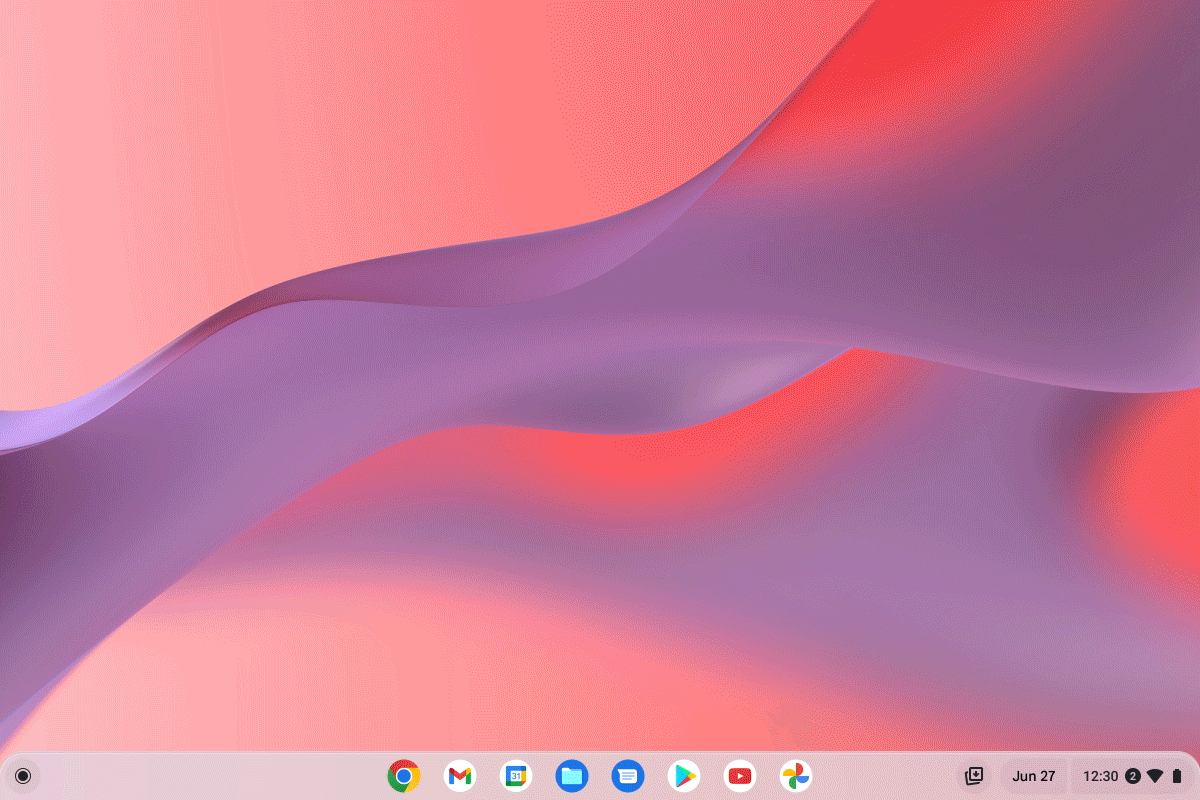Open the Google Photos pinwheel icon
The width and height of the screenshot is (1200, 800).
[x=796, y=776]
